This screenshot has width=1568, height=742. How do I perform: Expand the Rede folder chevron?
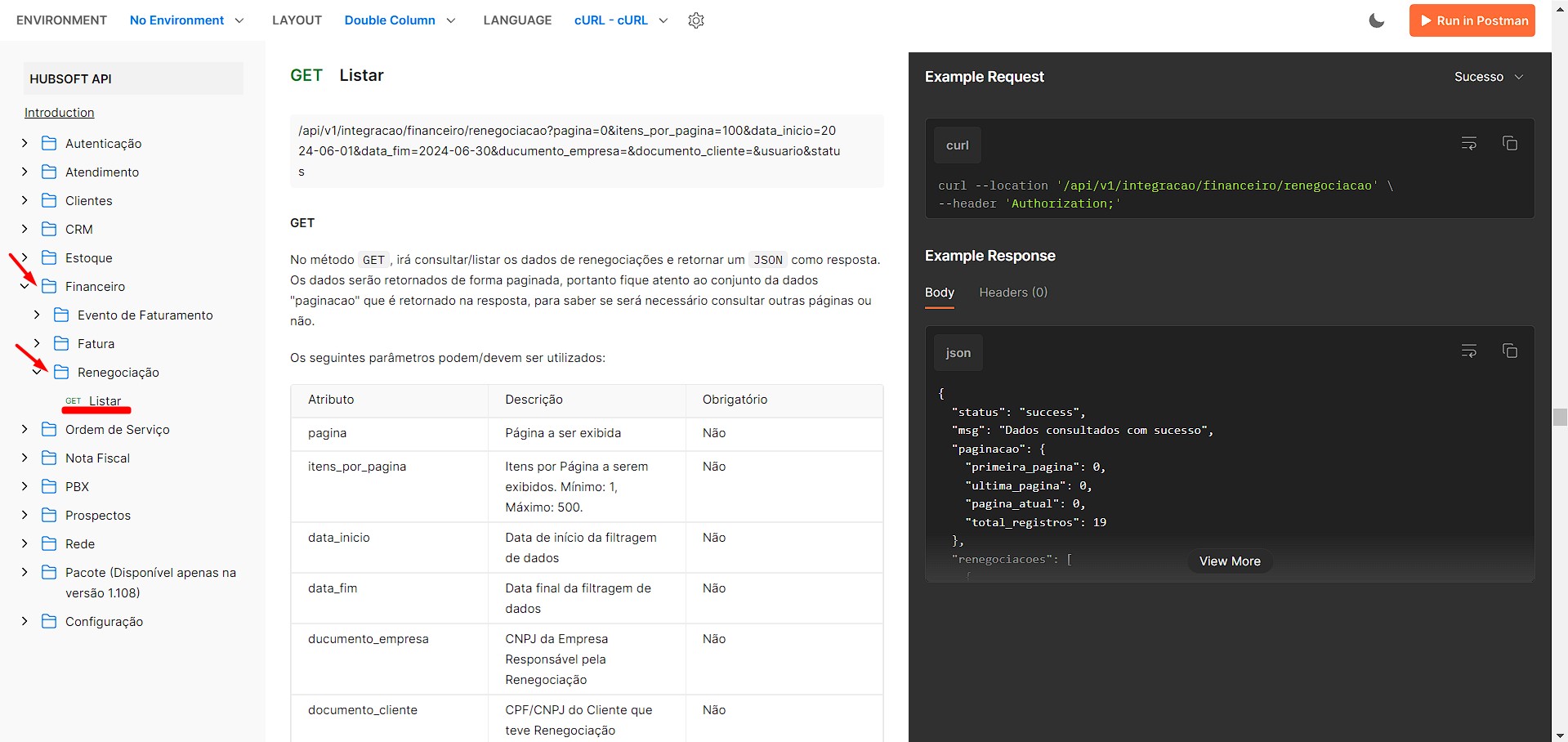25,543
